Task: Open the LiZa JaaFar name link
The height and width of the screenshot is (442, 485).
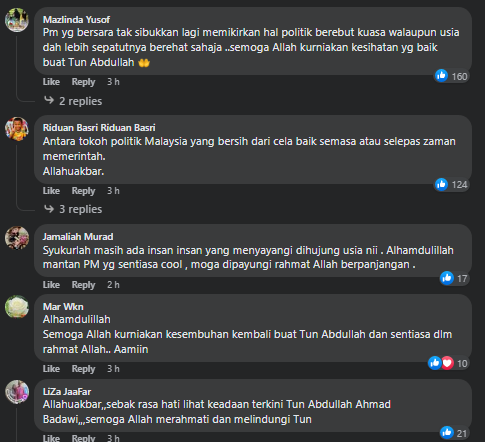Action: pos(67,392)
